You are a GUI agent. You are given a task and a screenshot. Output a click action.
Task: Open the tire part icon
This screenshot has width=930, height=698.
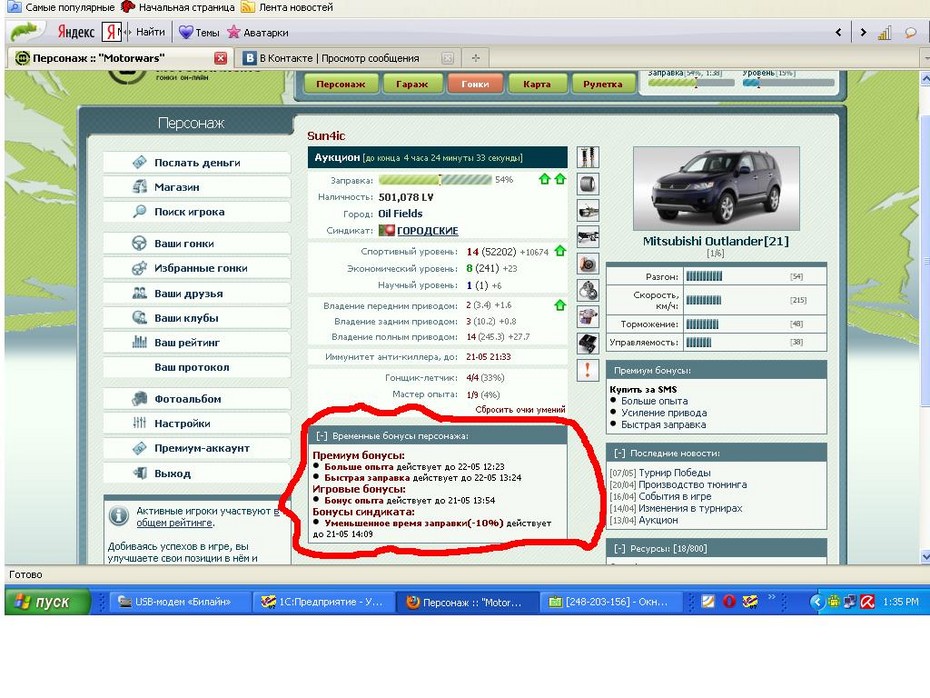coord(588,184)
